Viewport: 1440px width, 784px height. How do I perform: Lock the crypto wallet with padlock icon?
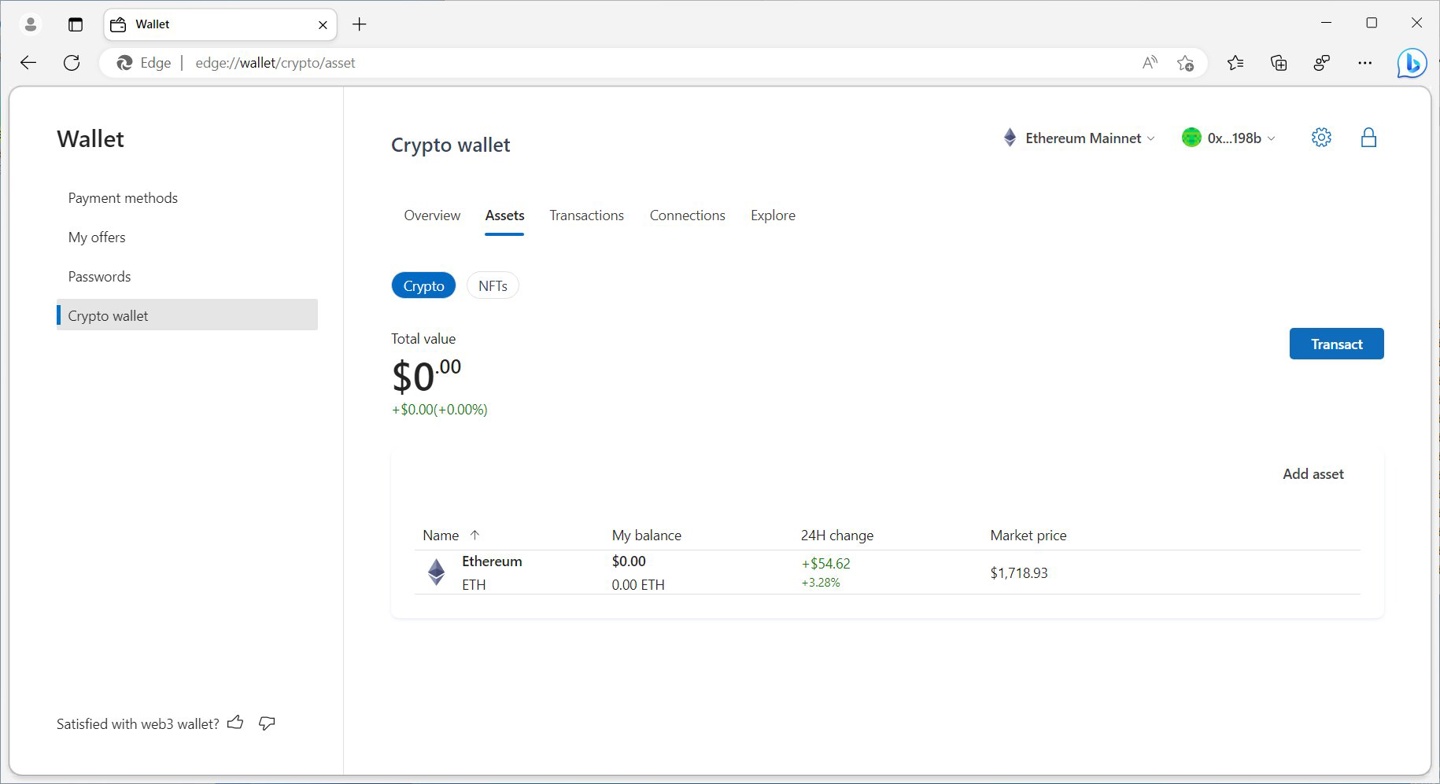coord(1368,138)
